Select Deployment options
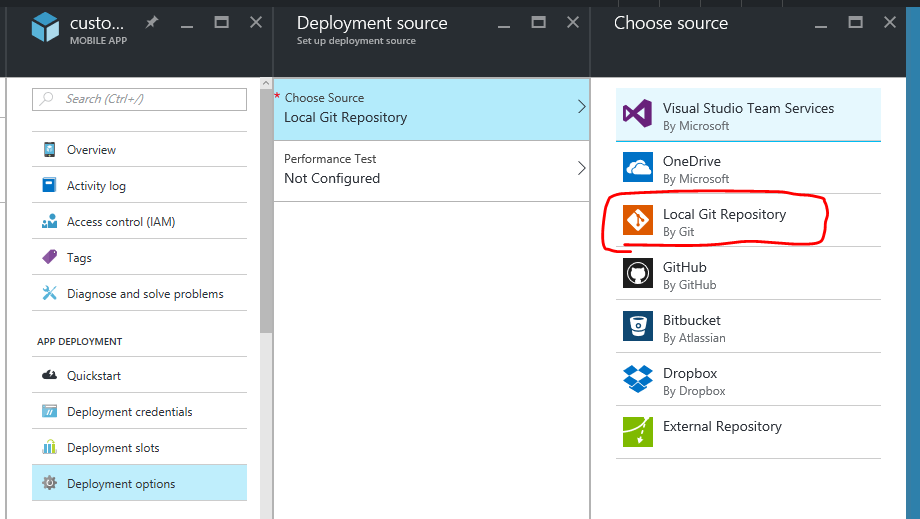The width and height of the screenshot is (920, 519). tap(139, 483)
